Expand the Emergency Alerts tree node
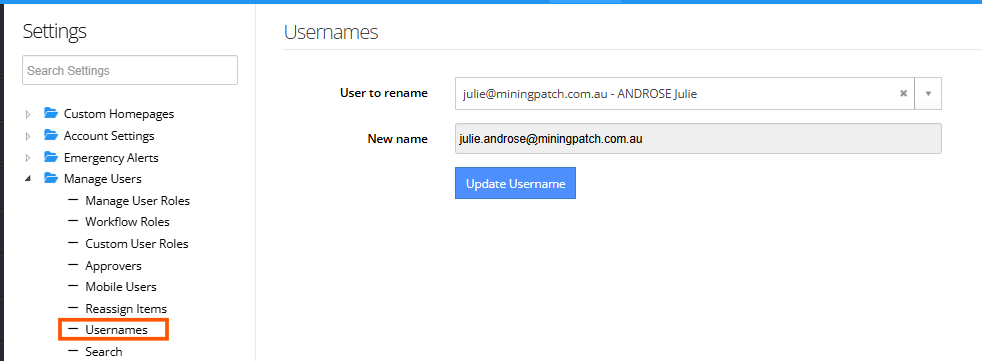This screenshot has height=361, width=982. click(28, 158)
